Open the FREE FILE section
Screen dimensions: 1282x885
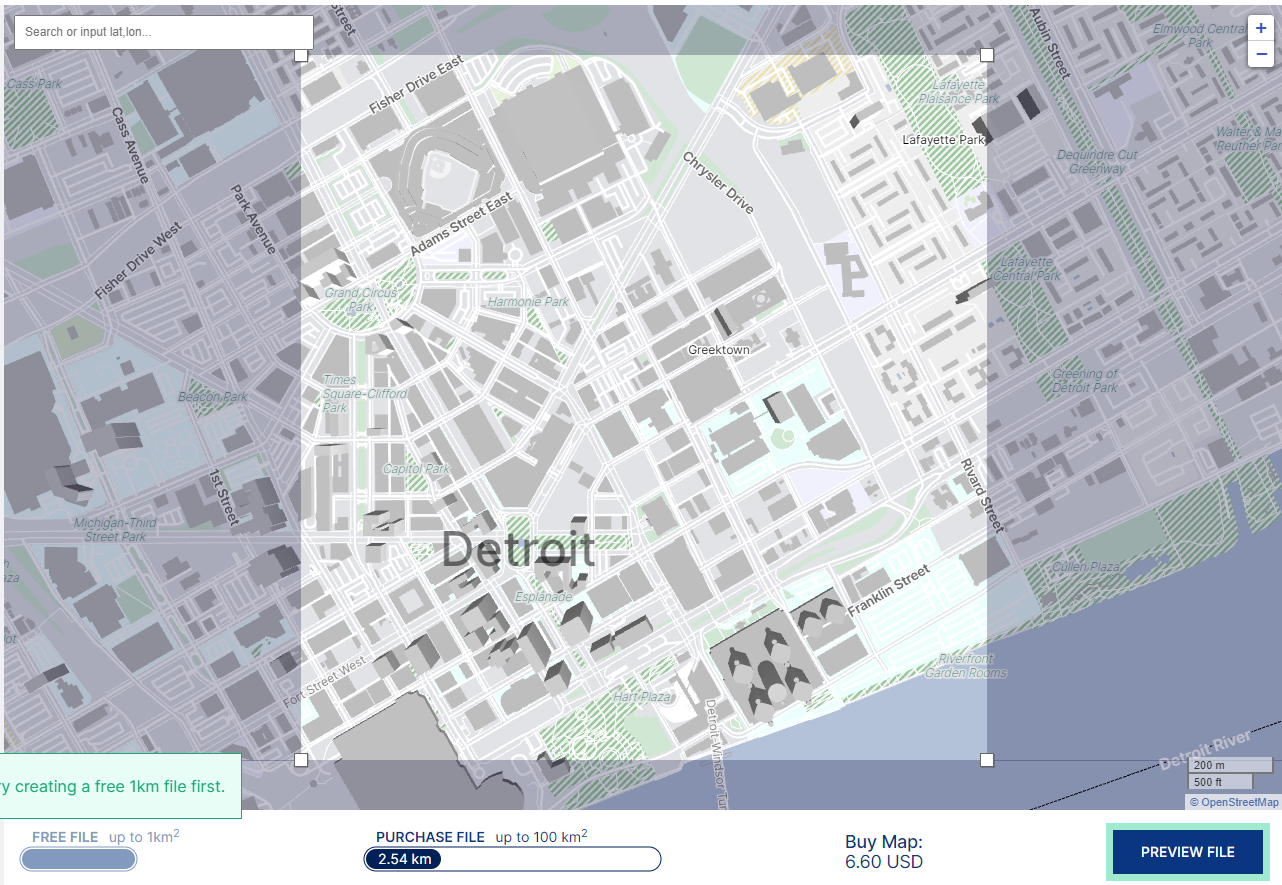pyautogui.click(x=63, y=837)
